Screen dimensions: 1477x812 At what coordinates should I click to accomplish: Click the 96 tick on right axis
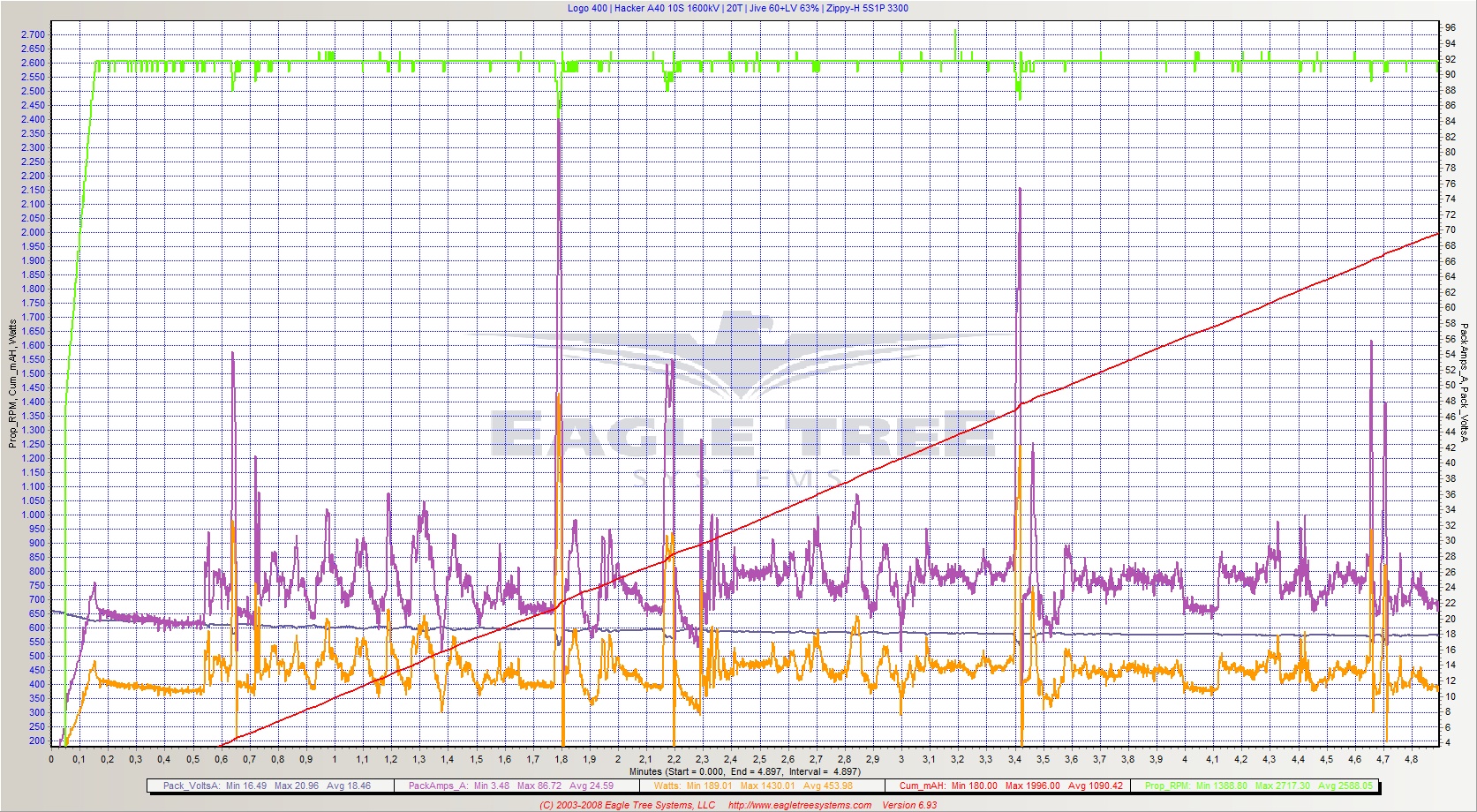pyautogui.click(x=1450, y=27)
